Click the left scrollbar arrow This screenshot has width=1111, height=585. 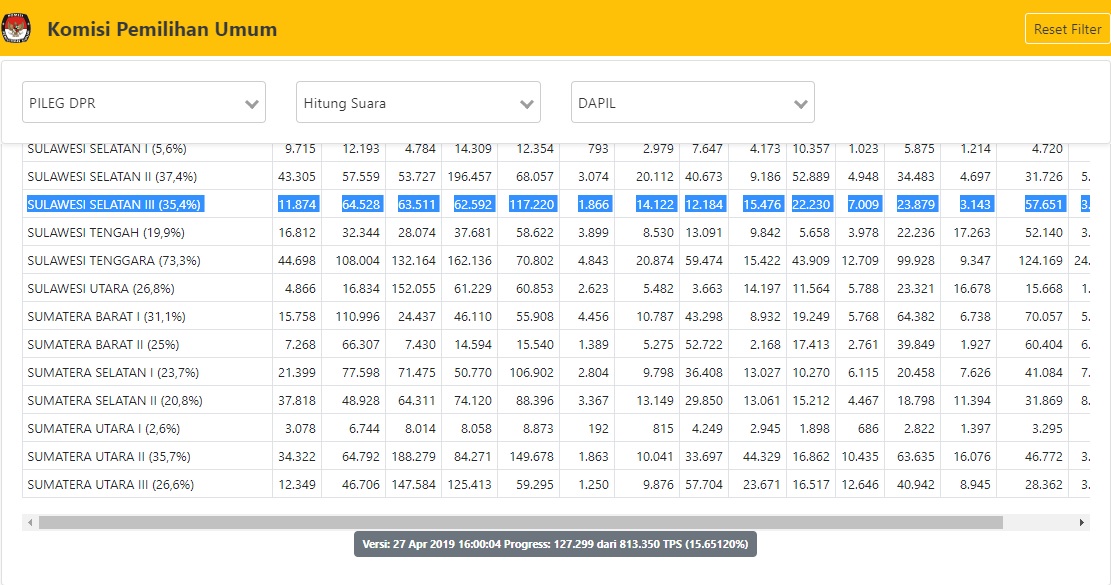pos(30,523)
